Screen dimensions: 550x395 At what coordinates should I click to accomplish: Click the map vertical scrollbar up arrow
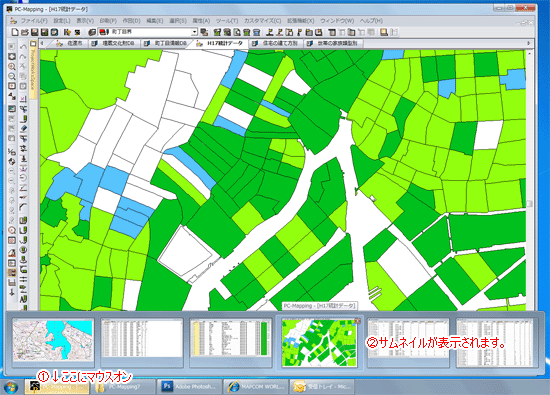point(529,54)
